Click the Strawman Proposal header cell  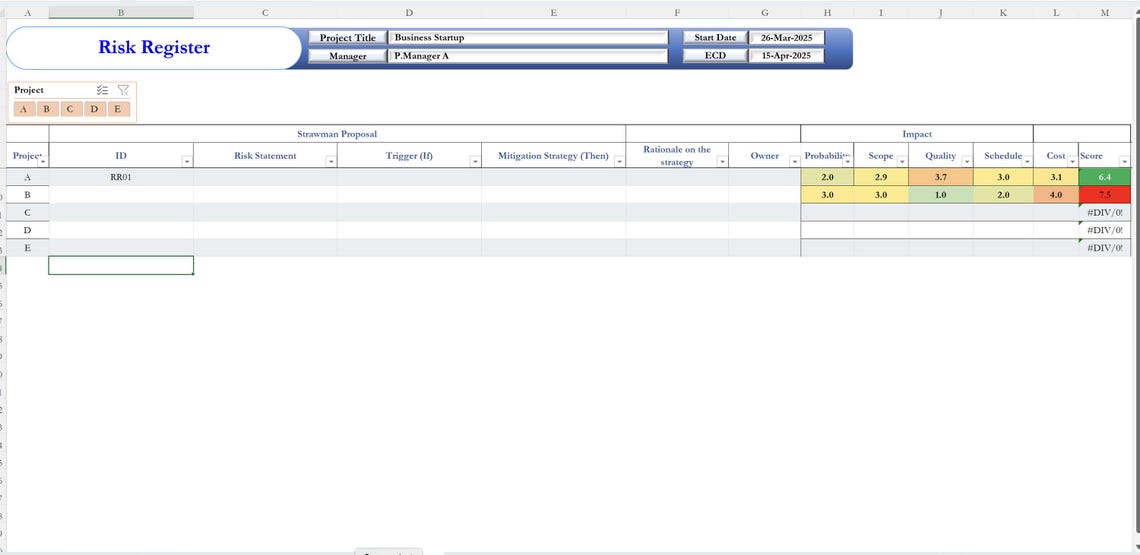point(337,134)
